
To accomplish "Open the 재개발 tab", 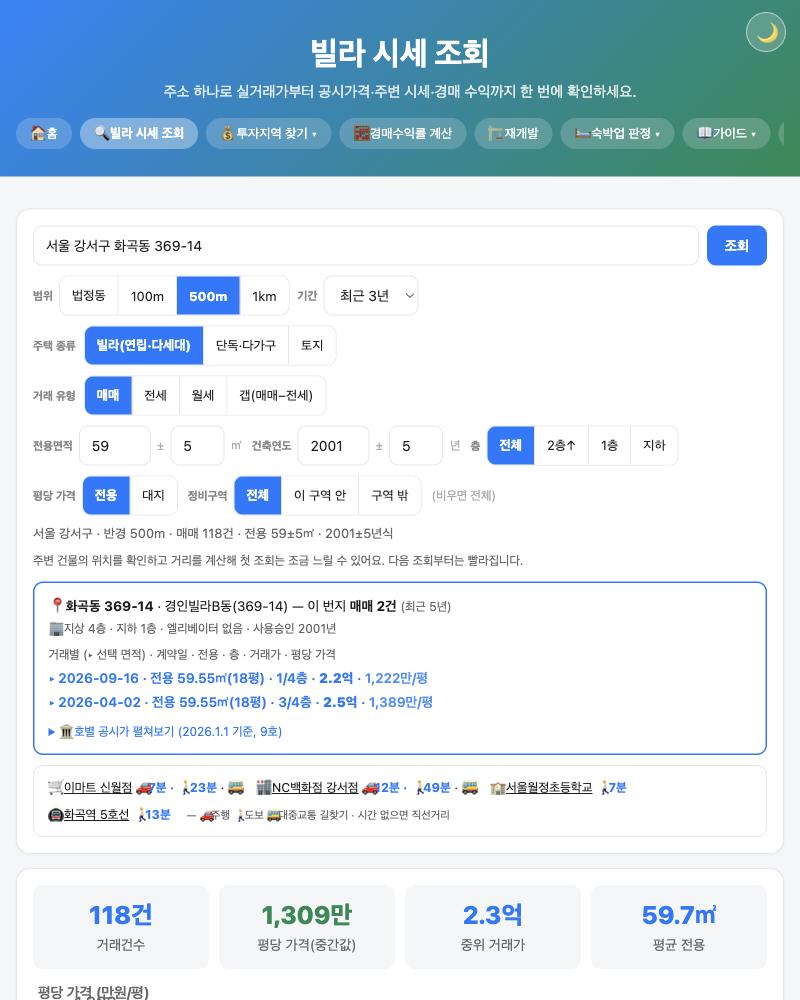I will point(513,133).
